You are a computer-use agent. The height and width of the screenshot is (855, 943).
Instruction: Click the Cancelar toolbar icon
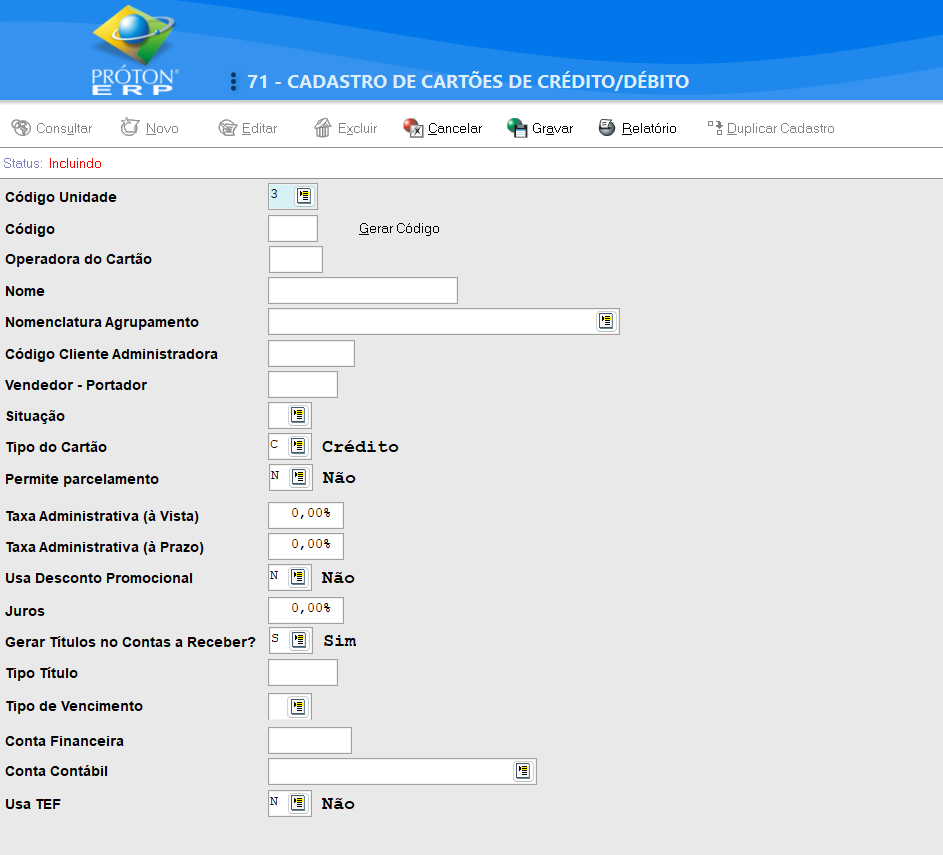[413, 128]
